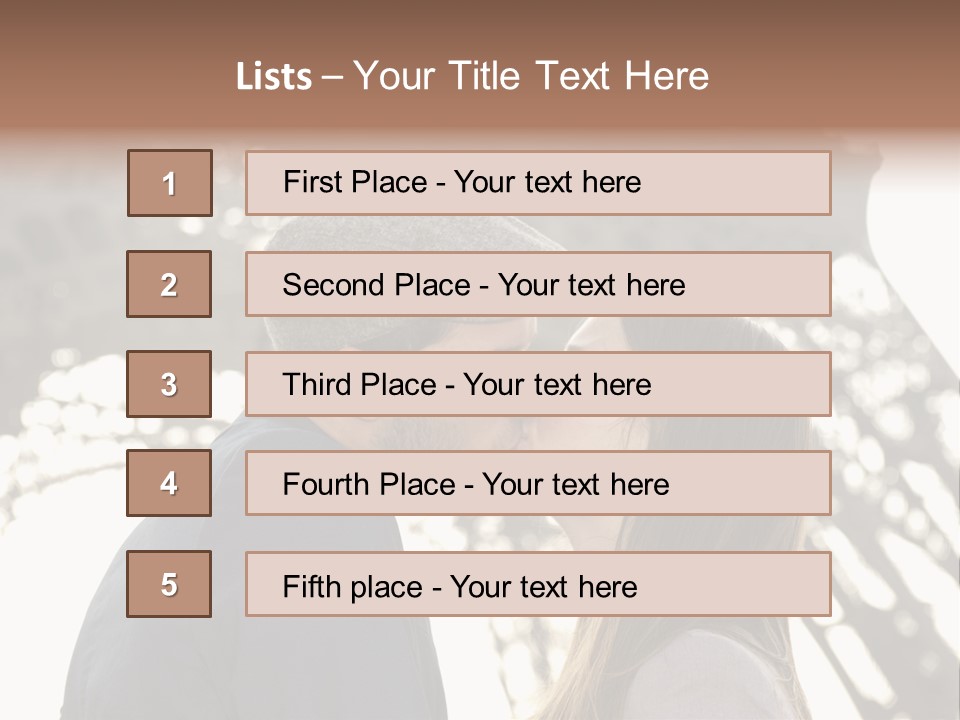
Task: Click the number 5 box
Action: [x=169, y=584]
